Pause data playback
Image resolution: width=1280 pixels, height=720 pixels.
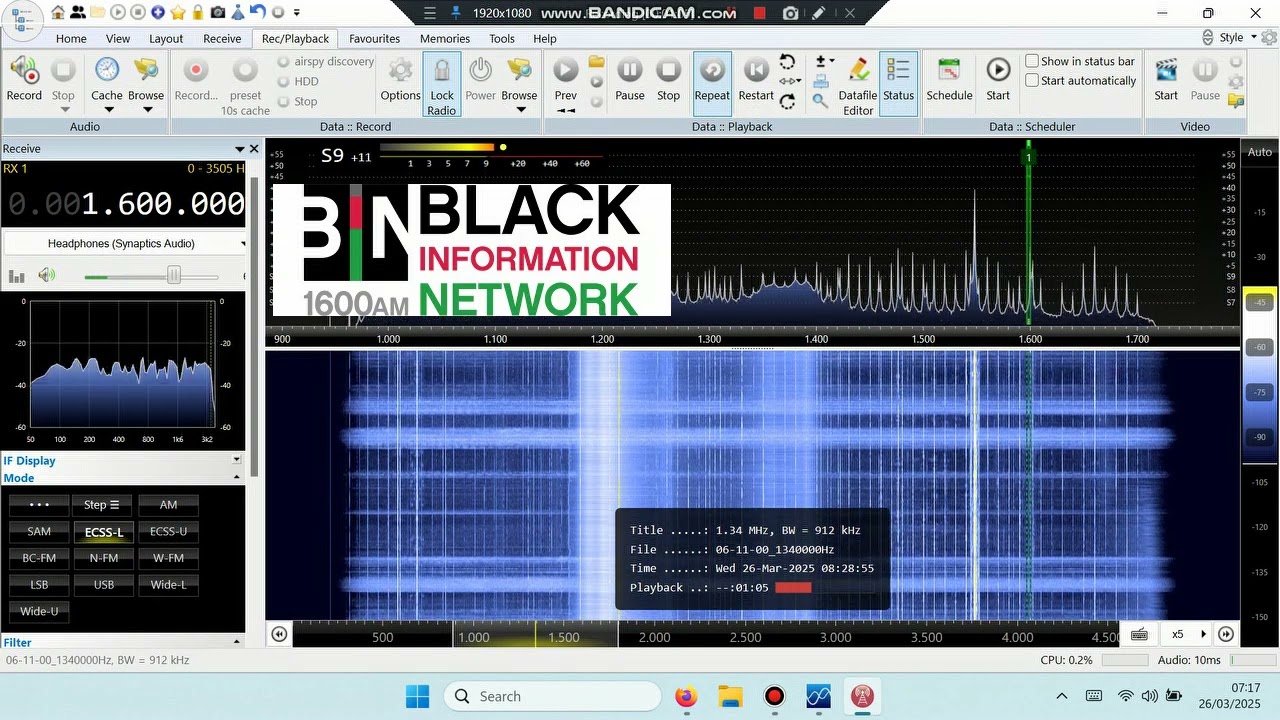(630, 79)
